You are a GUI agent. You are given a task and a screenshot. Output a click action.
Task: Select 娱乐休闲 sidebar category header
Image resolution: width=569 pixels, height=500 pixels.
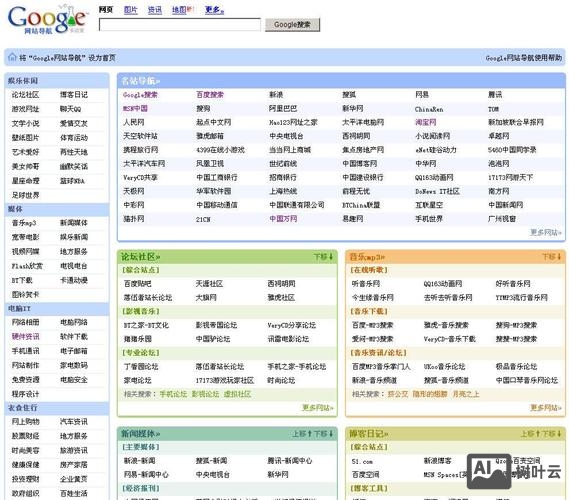57,81
